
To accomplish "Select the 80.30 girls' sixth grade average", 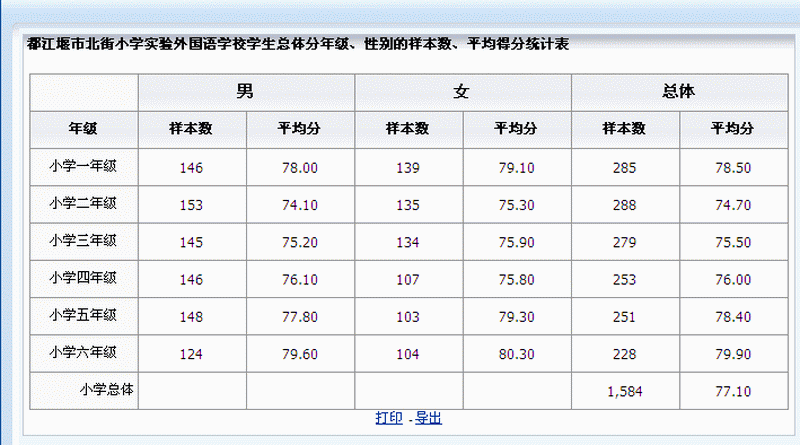I will point(516,354).
